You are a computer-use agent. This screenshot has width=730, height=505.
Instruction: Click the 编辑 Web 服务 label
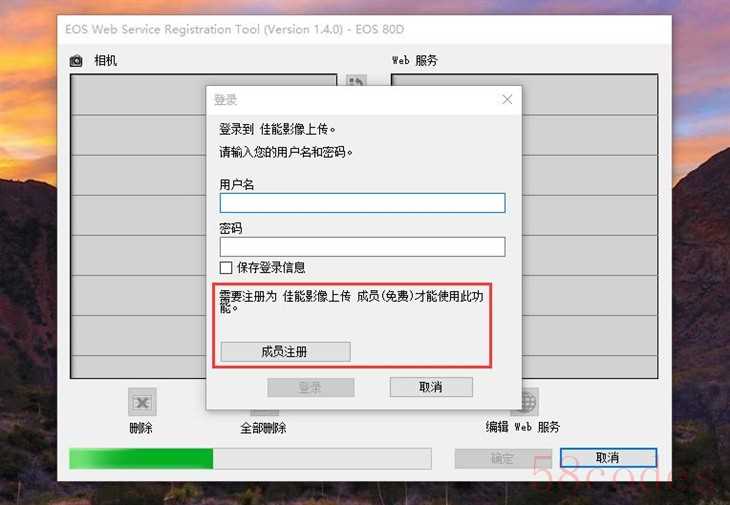tap(522, 427)
